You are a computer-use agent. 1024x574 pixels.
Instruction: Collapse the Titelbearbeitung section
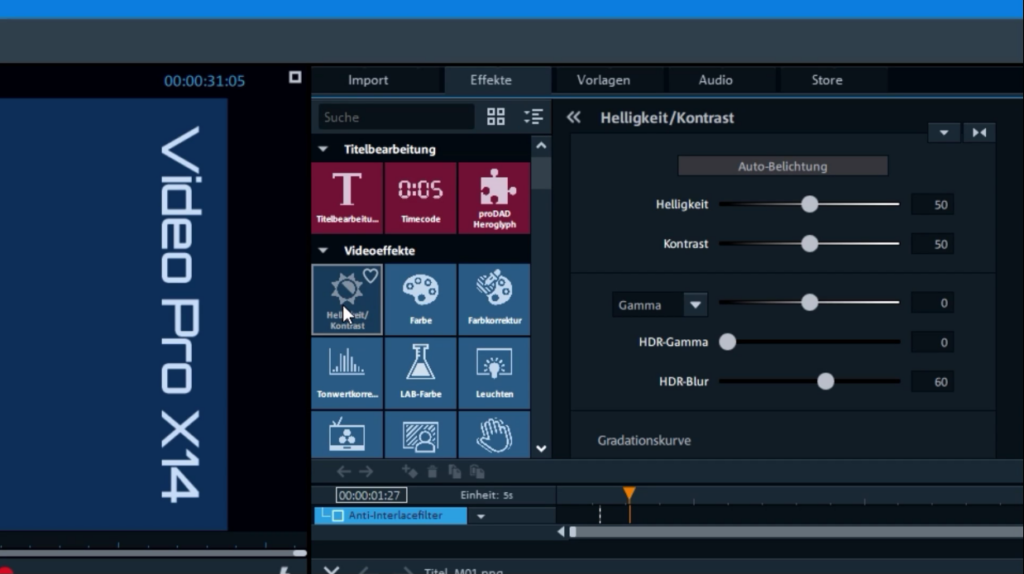click(323, 150)
